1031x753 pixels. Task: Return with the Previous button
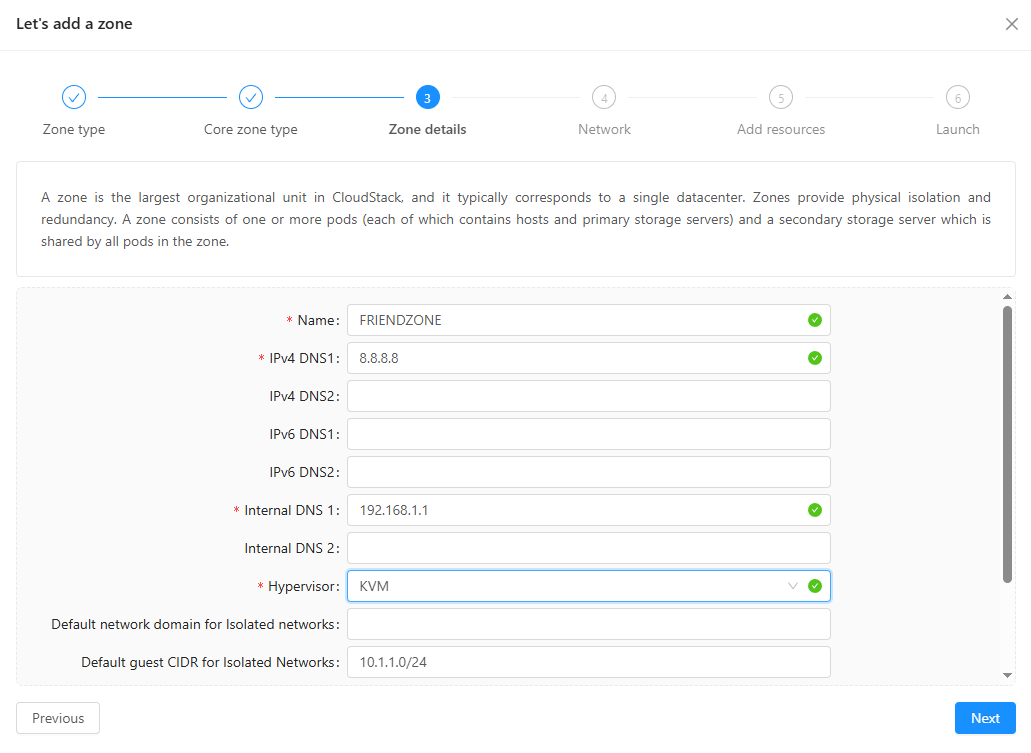pos(58,718)
